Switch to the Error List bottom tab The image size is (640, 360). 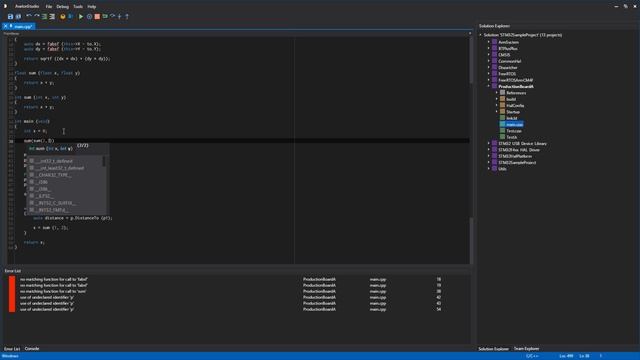[12, 349]
